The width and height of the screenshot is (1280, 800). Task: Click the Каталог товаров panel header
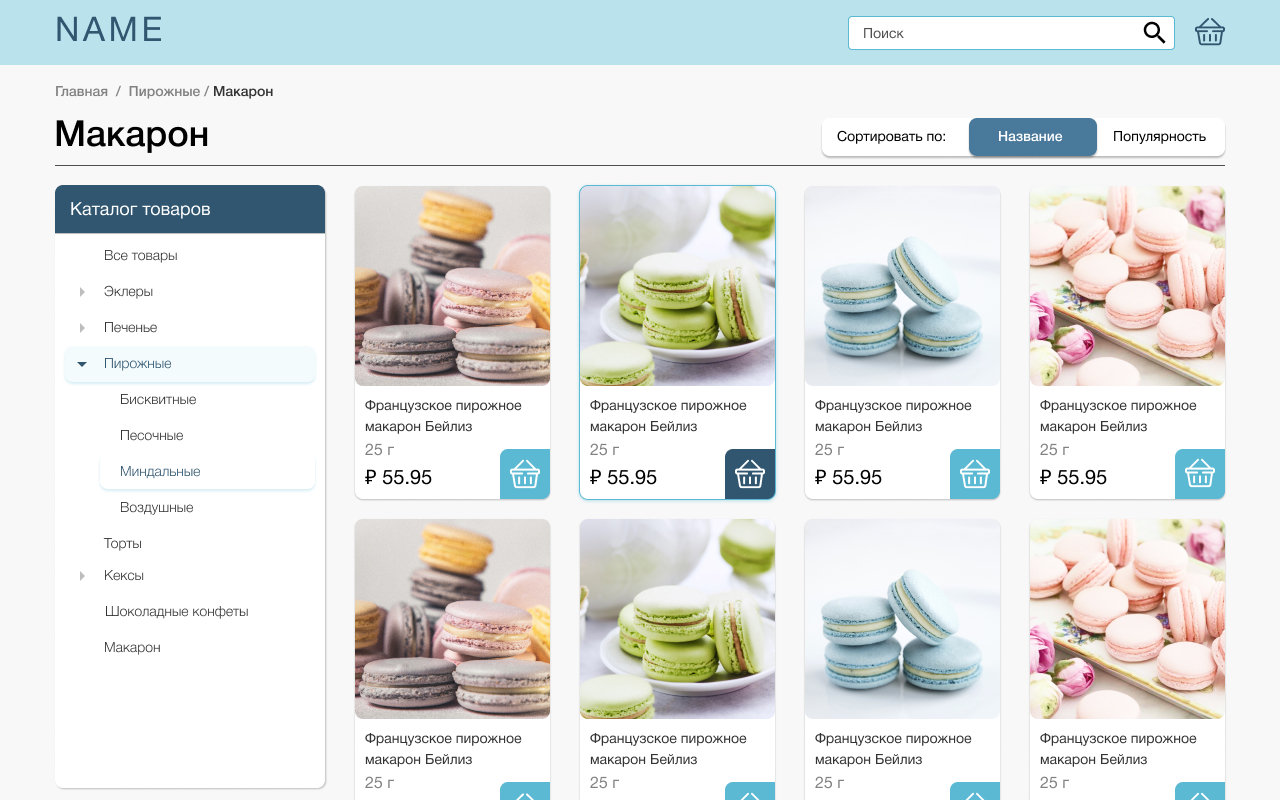(190, 209)
